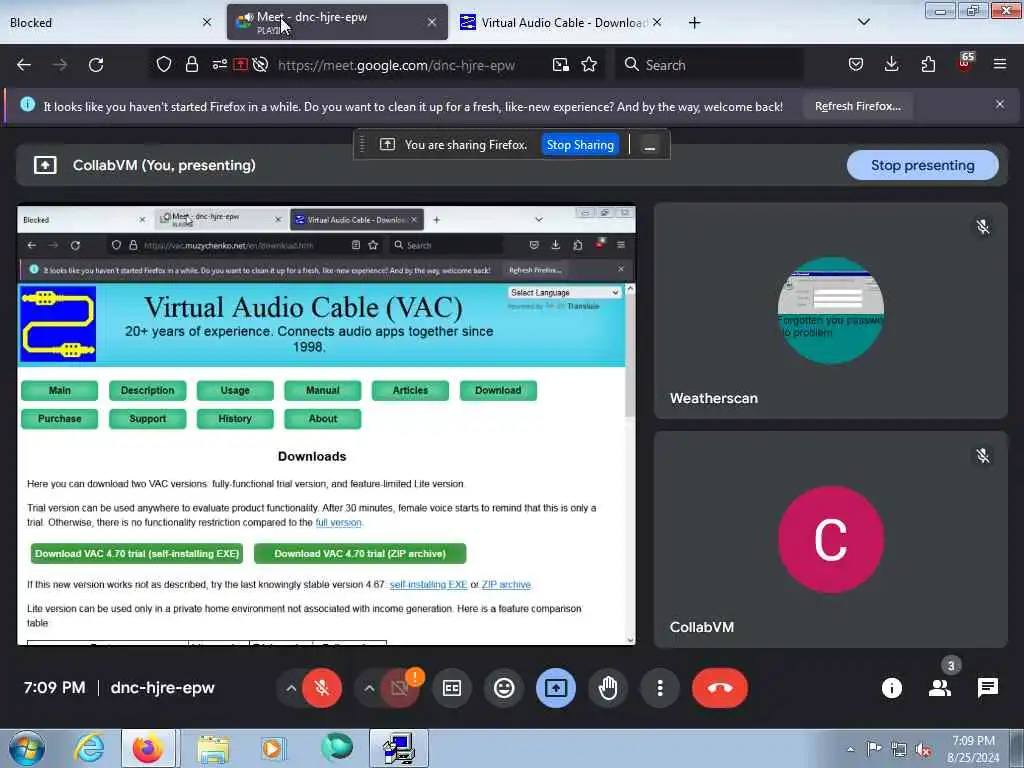Expand audio settings chevron beside microphone
This screenshot has width=1024, height=768.
[291, 688]
